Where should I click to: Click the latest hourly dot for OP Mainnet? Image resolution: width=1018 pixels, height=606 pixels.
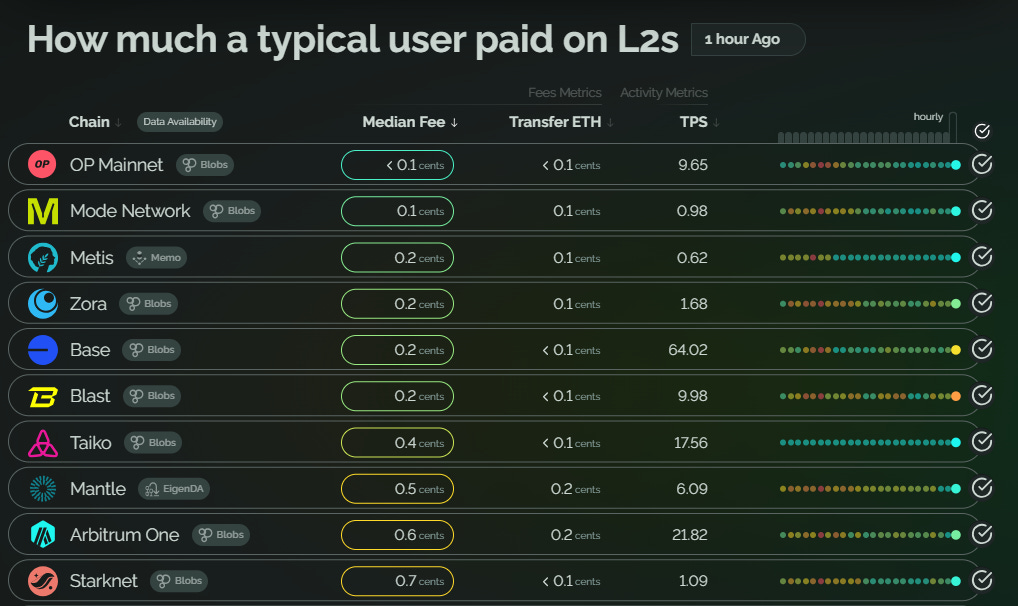[x=956, y=165]
